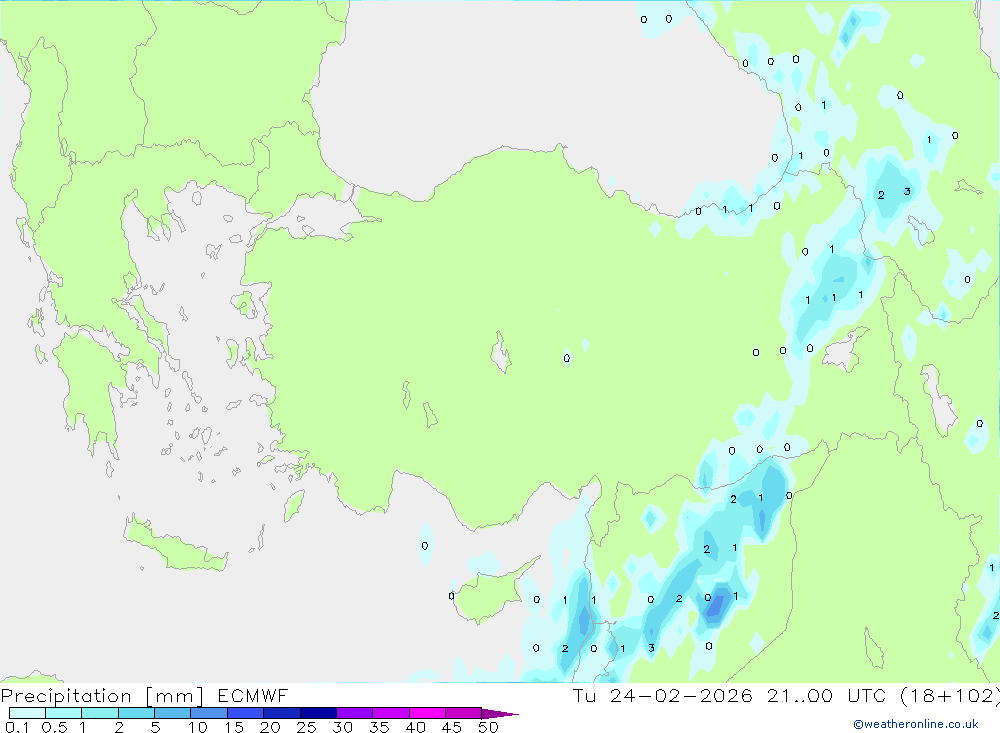Click the 'ECMWF' model label

click(253, 695)
